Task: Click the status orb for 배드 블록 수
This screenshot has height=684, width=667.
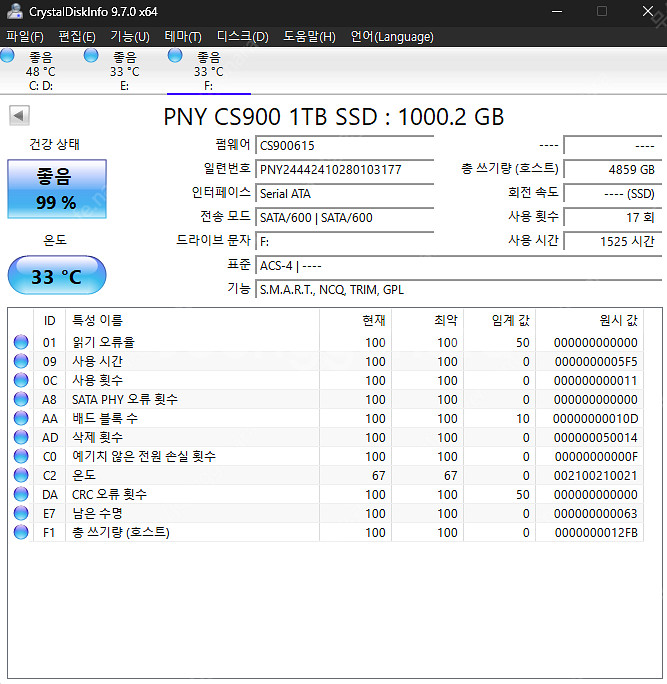Action: click(x=21, y=418)
